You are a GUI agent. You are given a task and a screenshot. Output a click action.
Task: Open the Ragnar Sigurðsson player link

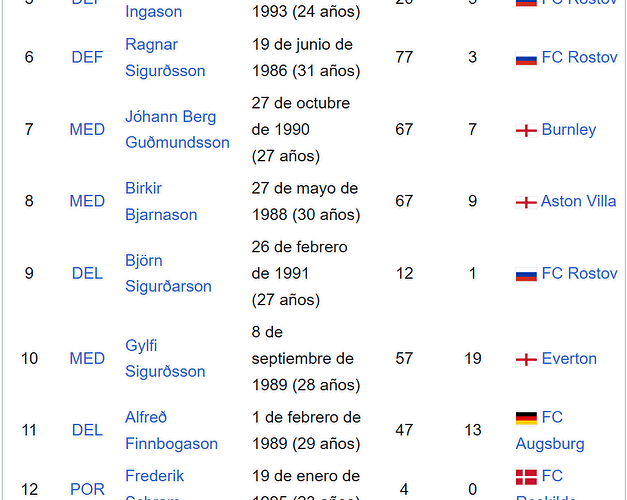point(165,58)
